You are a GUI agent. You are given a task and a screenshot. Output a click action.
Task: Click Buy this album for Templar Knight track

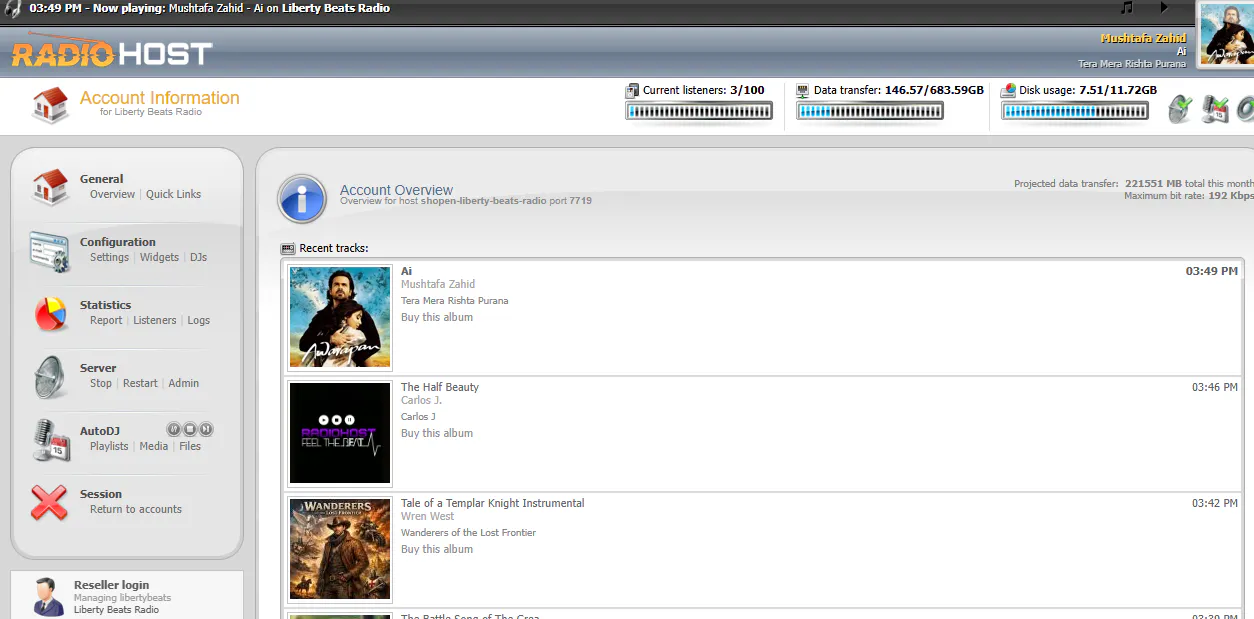pos(437,549)
